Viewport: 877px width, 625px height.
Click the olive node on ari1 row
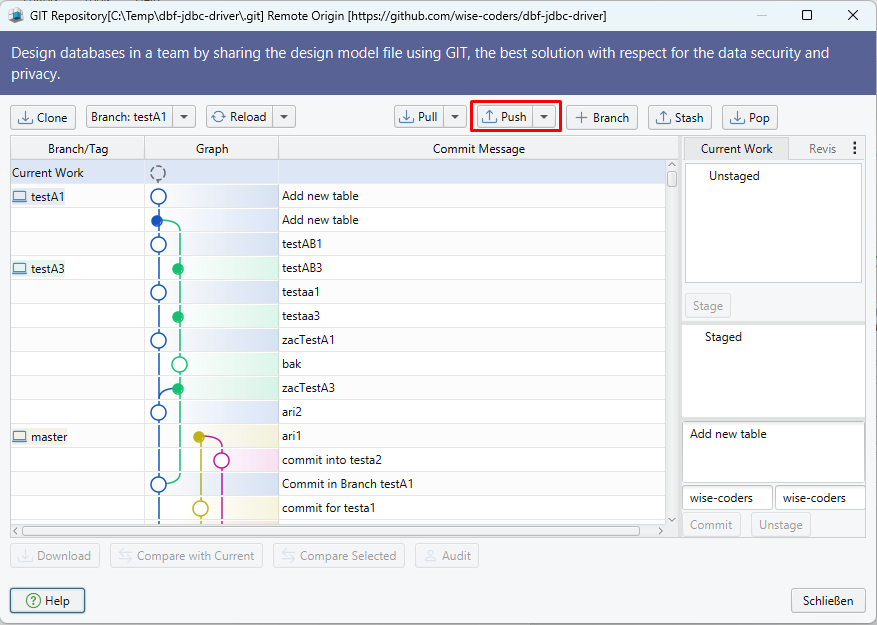click(x=199, y=437)
